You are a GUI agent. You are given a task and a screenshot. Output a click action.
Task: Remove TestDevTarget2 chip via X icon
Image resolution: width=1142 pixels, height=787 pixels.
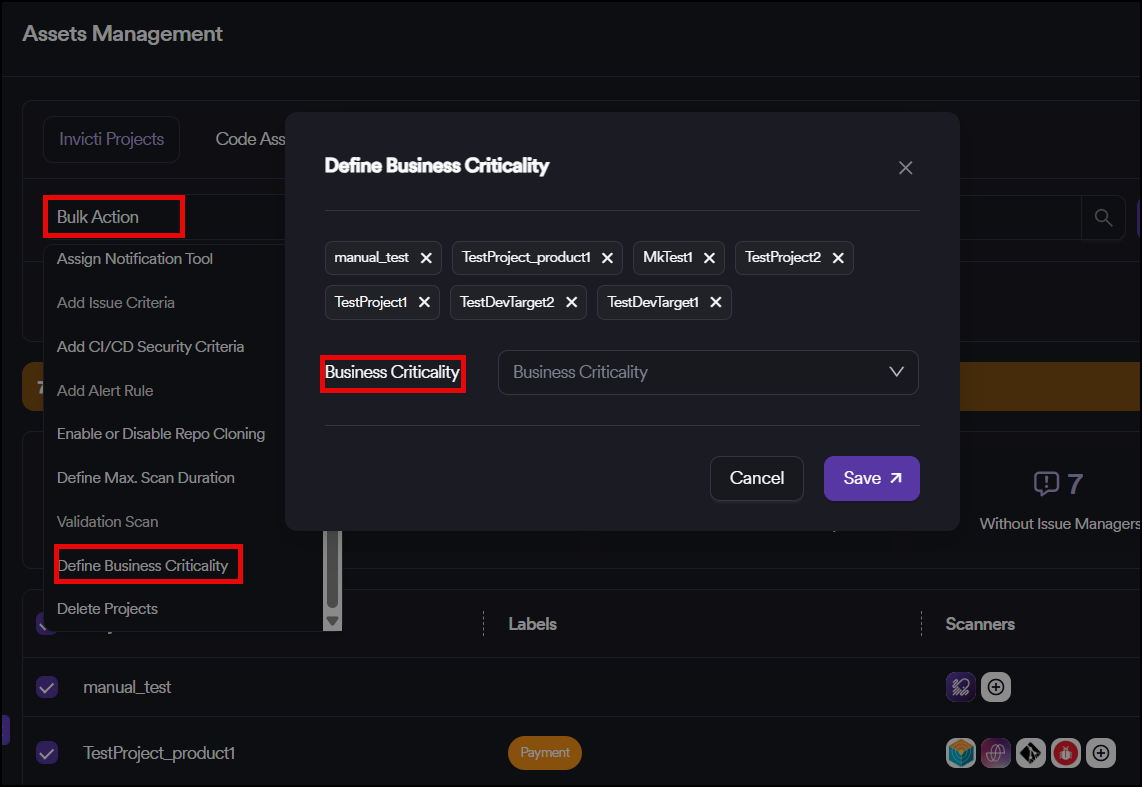pos(572,302)
